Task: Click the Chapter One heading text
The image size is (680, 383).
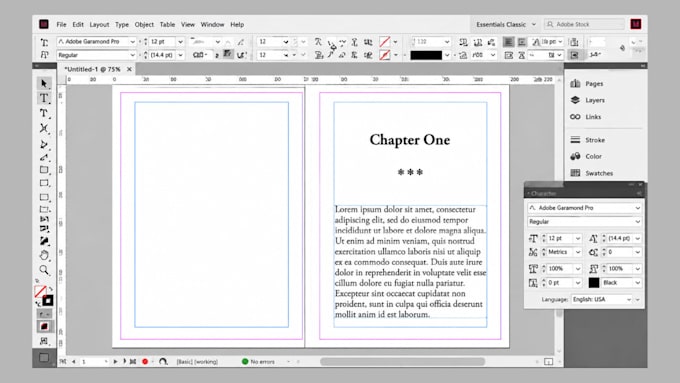Action: click(x=410, y=140)
